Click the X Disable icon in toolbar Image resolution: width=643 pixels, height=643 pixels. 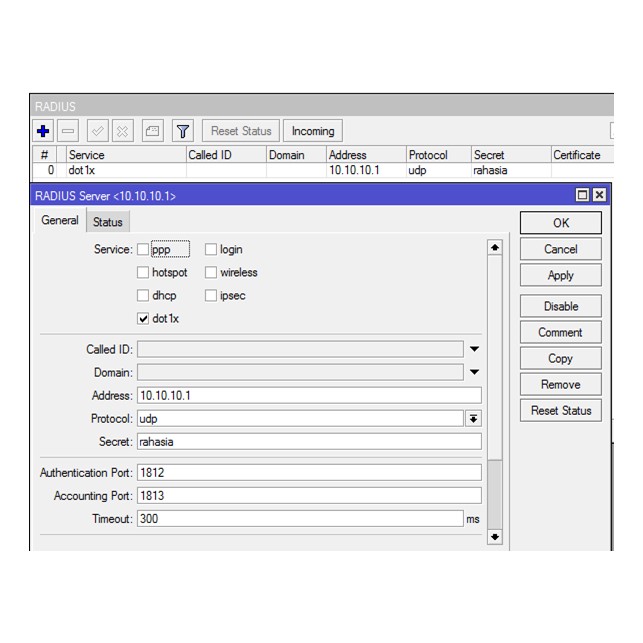[x=122, y=131]
